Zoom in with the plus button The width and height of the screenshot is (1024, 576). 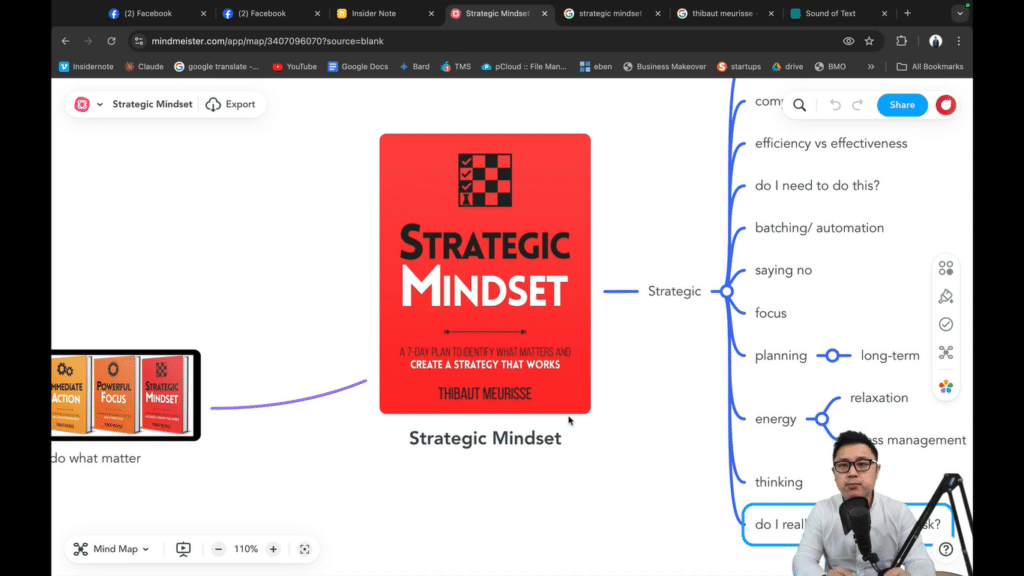[x=274, y=549]
